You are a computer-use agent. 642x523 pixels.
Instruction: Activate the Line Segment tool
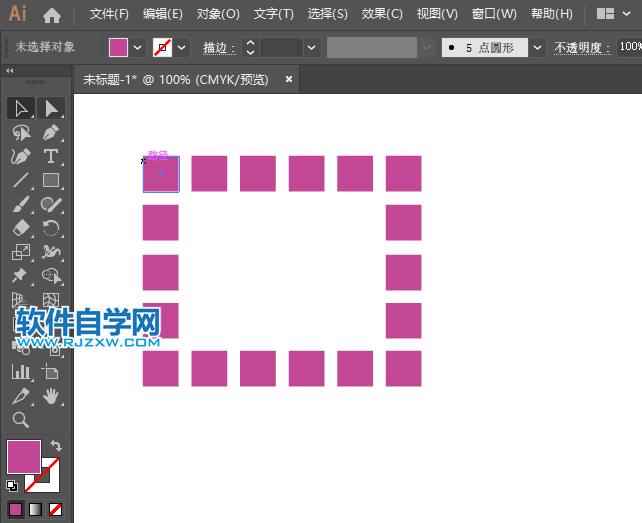tap(20, 181)
